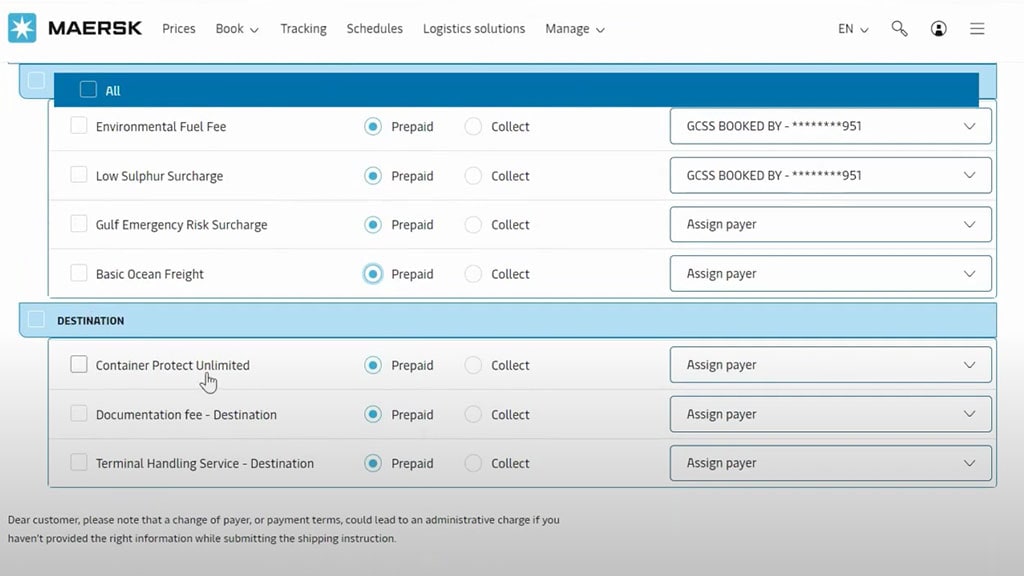Expand the Book menu
This screenshot has width=1024, height=576.
click(x=236, y=29)
